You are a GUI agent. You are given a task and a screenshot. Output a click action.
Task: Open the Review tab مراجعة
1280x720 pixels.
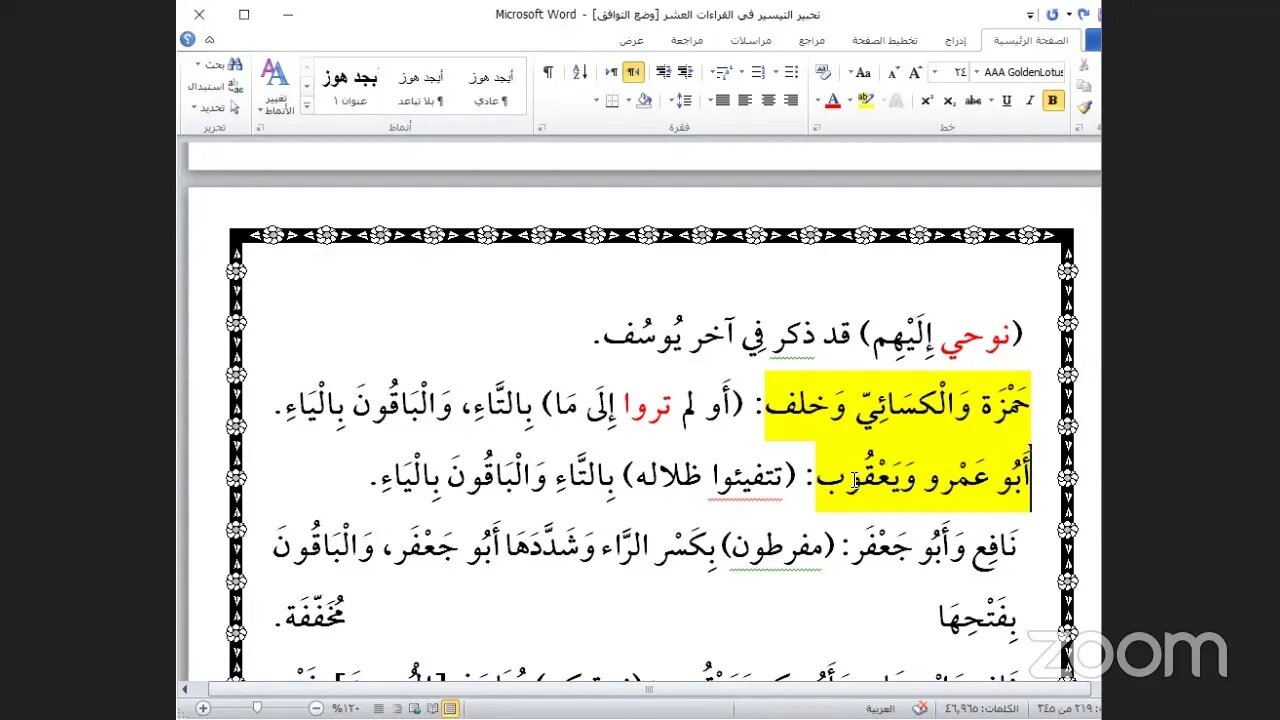pyautogui.click(x=687, y=41)
